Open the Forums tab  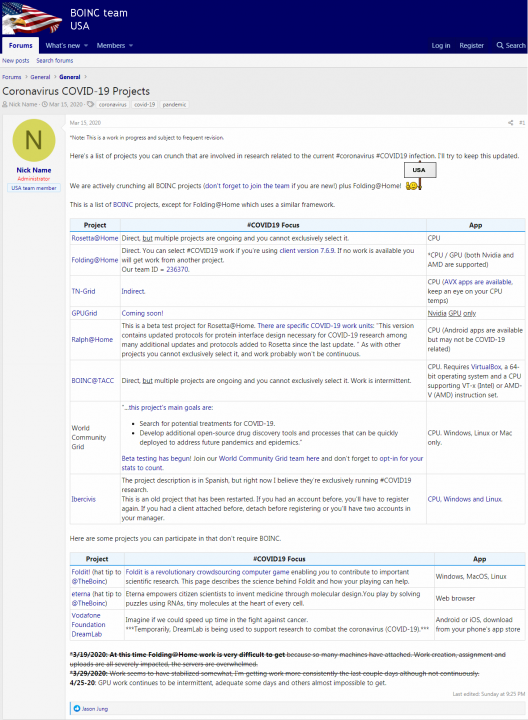coord(21,45)
